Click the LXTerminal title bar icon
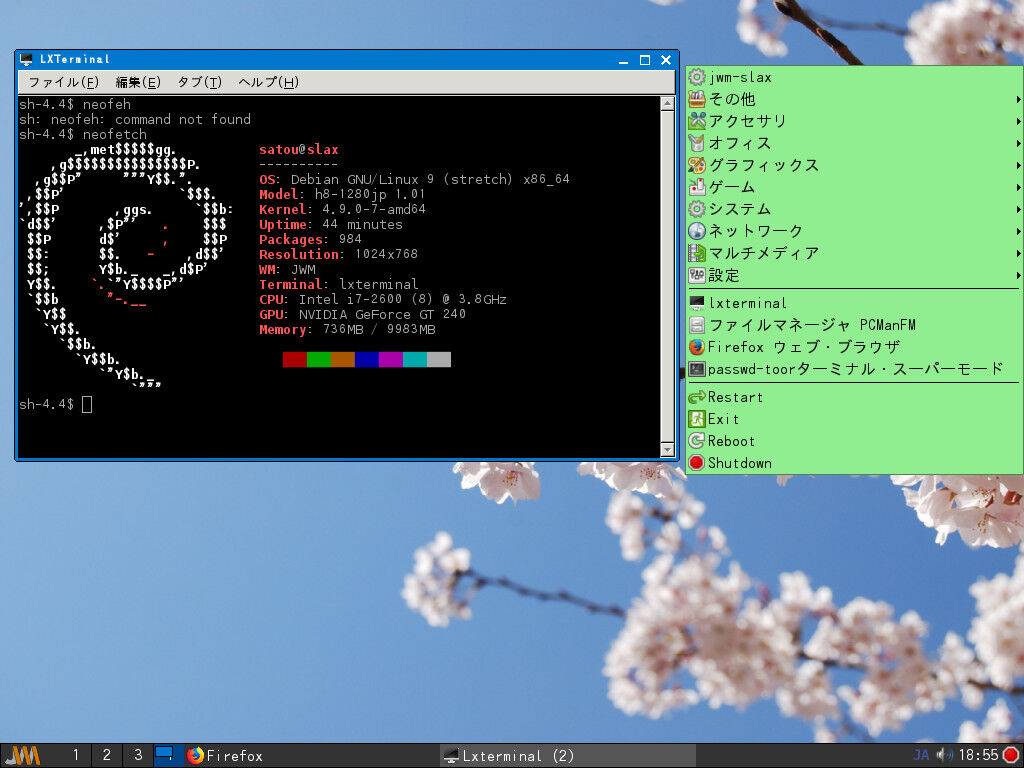 pos(26,59)
